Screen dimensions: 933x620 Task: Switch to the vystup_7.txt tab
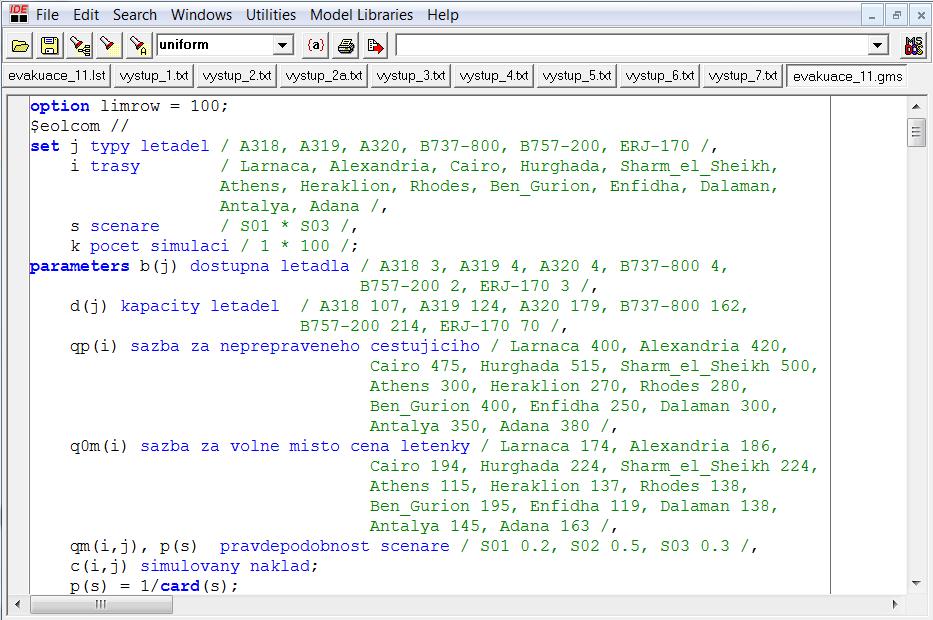click(743, 76)
